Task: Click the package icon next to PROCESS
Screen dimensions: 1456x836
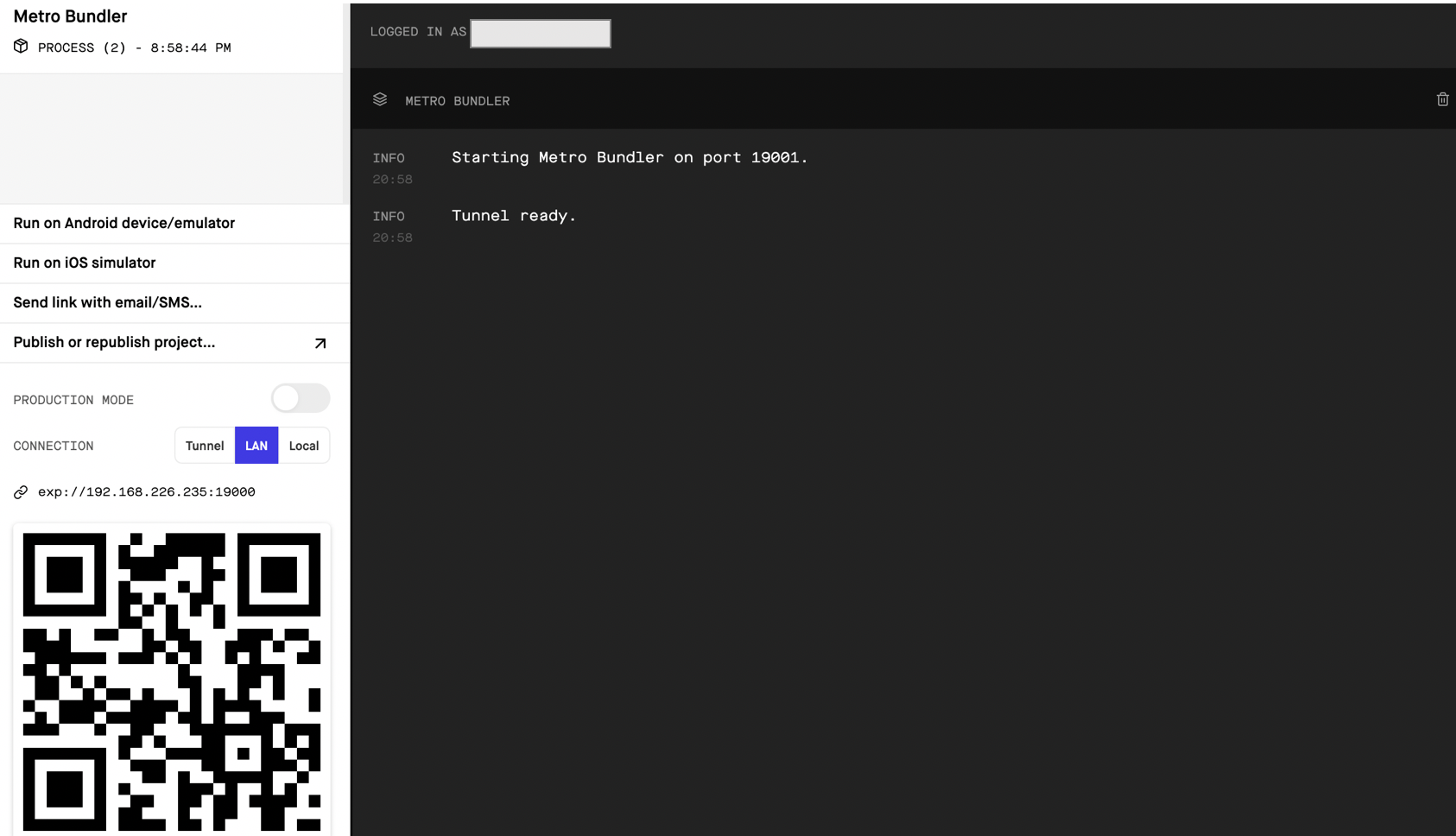Action: [x=20, y=47]
